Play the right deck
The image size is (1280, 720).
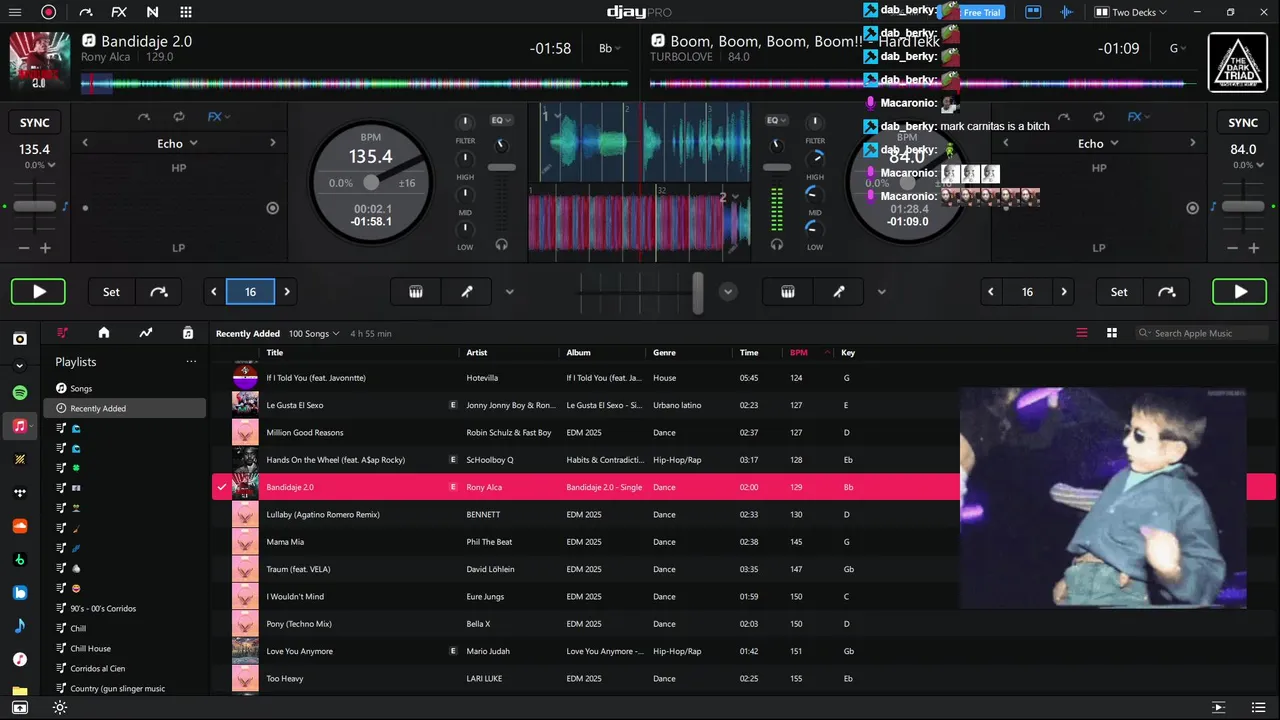1240,292
